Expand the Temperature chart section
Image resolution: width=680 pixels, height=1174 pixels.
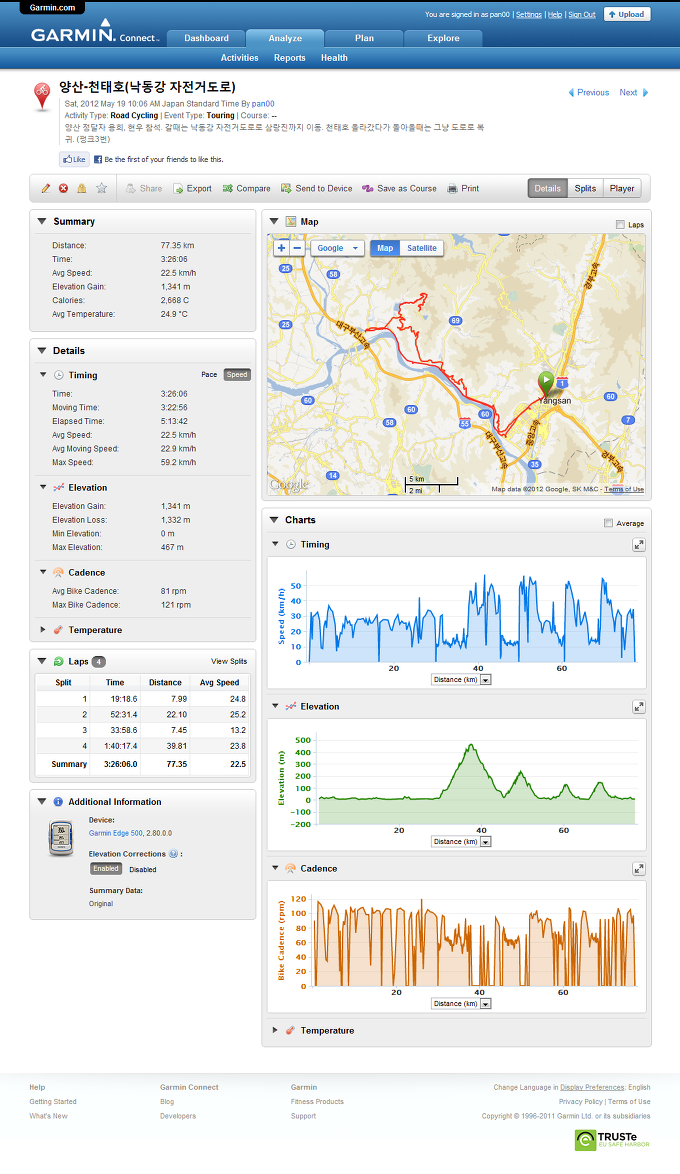click(x=275, y=1030)
